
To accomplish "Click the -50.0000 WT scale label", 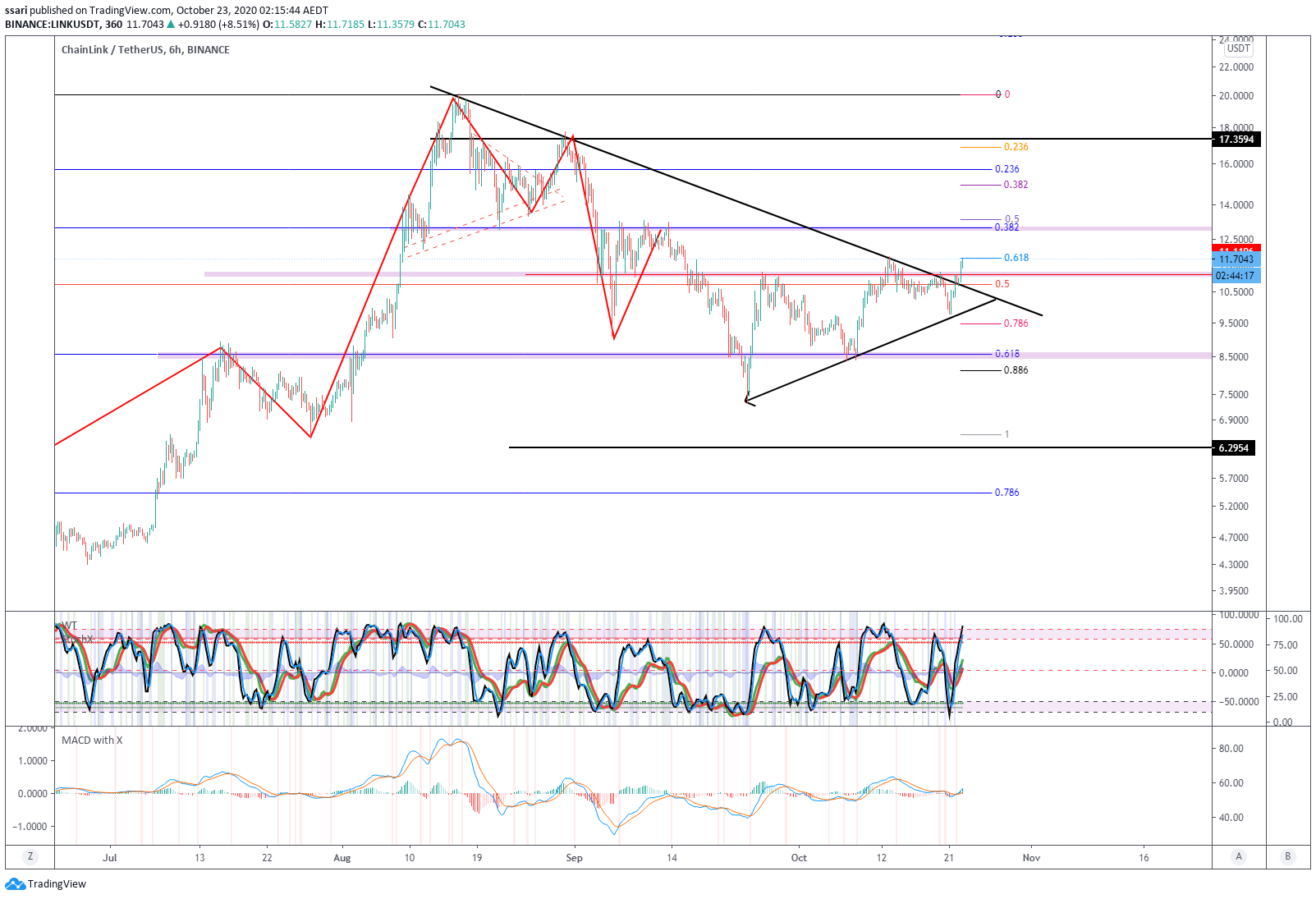I will [x=1238, y=702].
